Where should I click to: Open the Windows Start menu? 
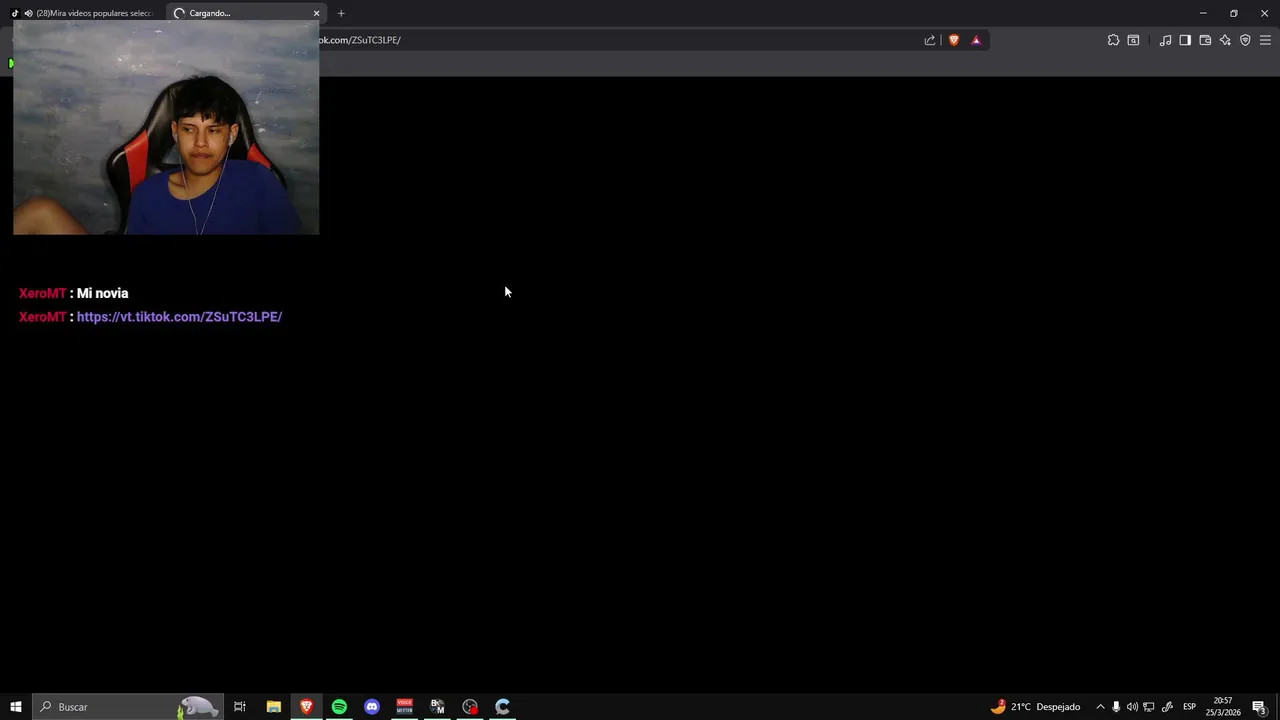coord(15,707)
